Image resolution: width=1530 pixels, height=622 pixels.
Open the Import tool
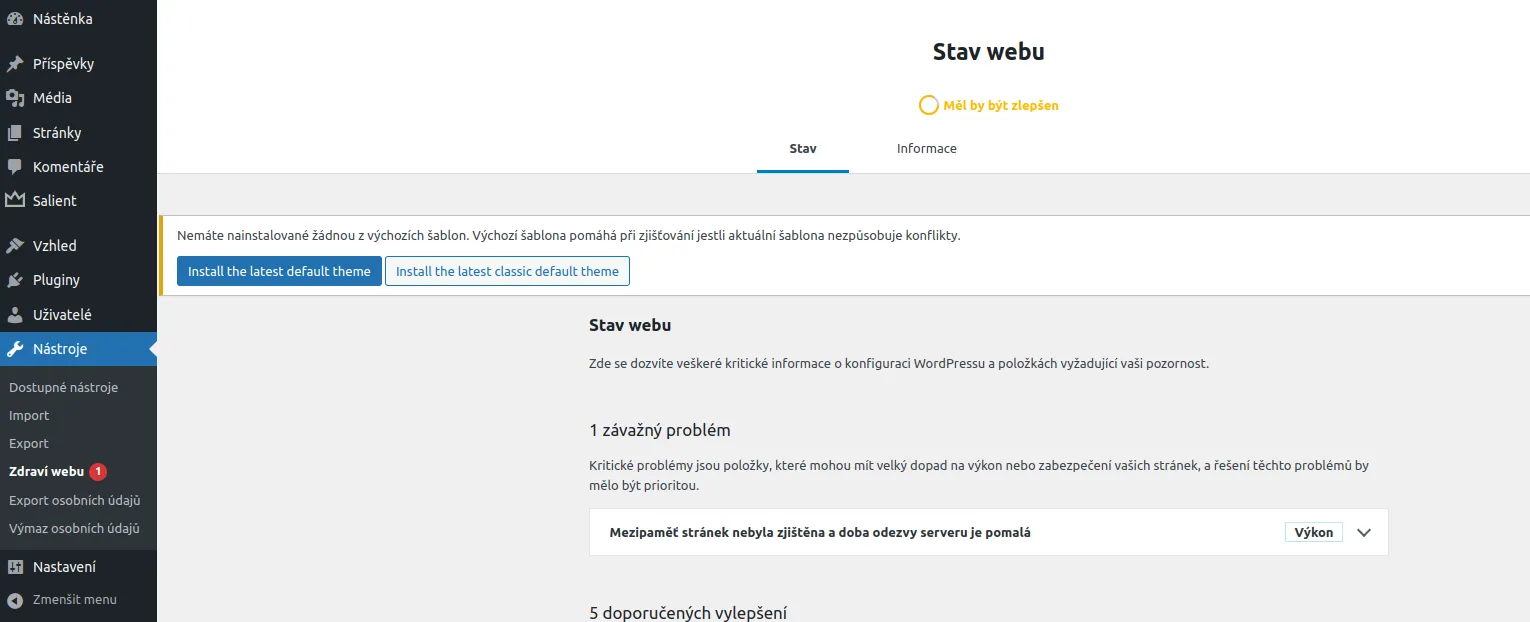tap(29, 415)
